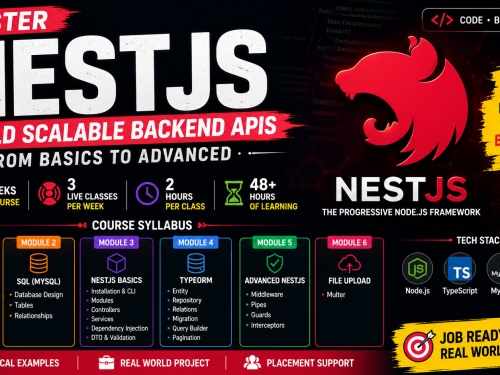Image resolution: width=500 pixels, height=375 pixels.
Task: Click the BASICS TO ADVANCED subtitle
Action: click(x=135, y=157)
